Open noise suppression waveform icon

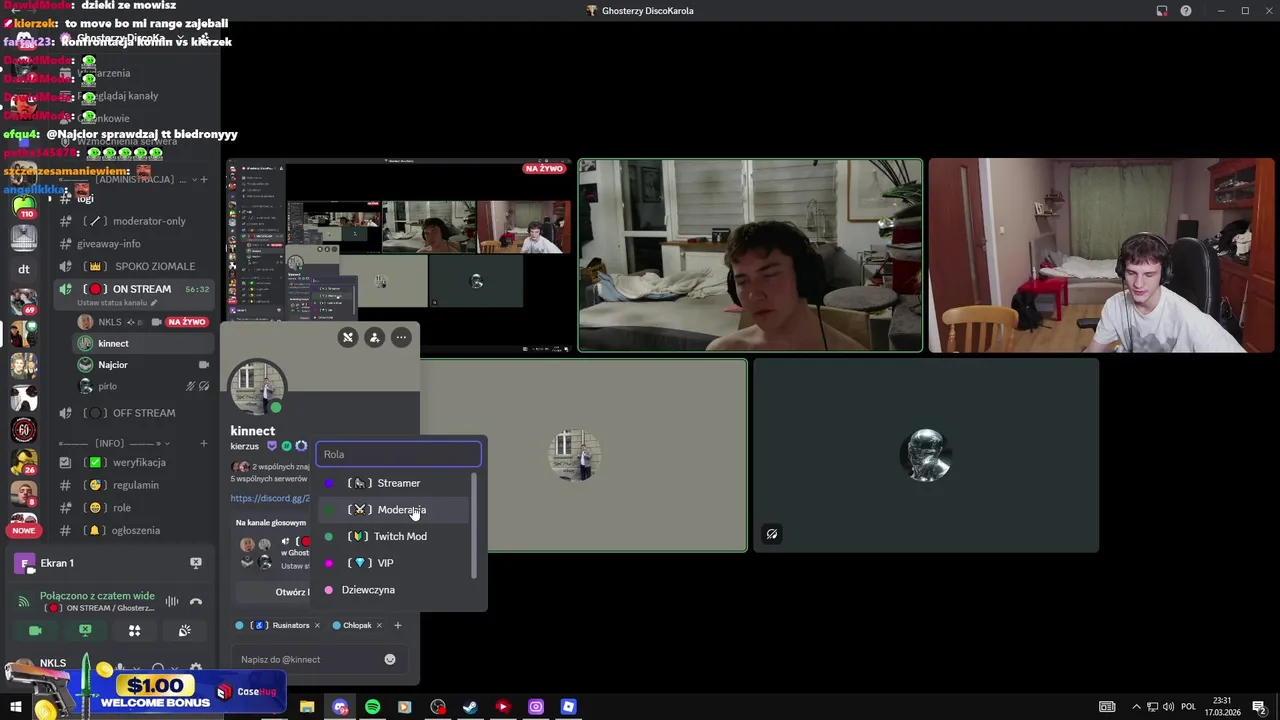click(x=172, y=601)
